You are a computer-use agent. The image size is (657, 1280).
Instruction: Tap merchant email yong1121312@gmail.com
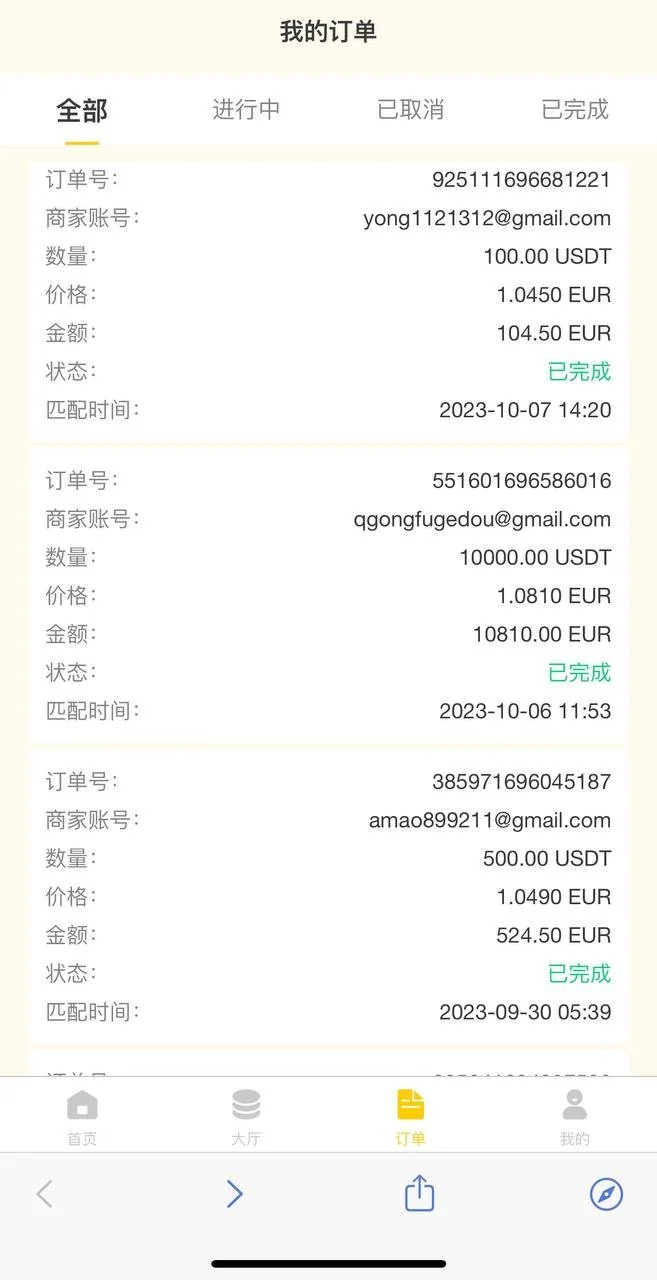(x=487, y=218)
